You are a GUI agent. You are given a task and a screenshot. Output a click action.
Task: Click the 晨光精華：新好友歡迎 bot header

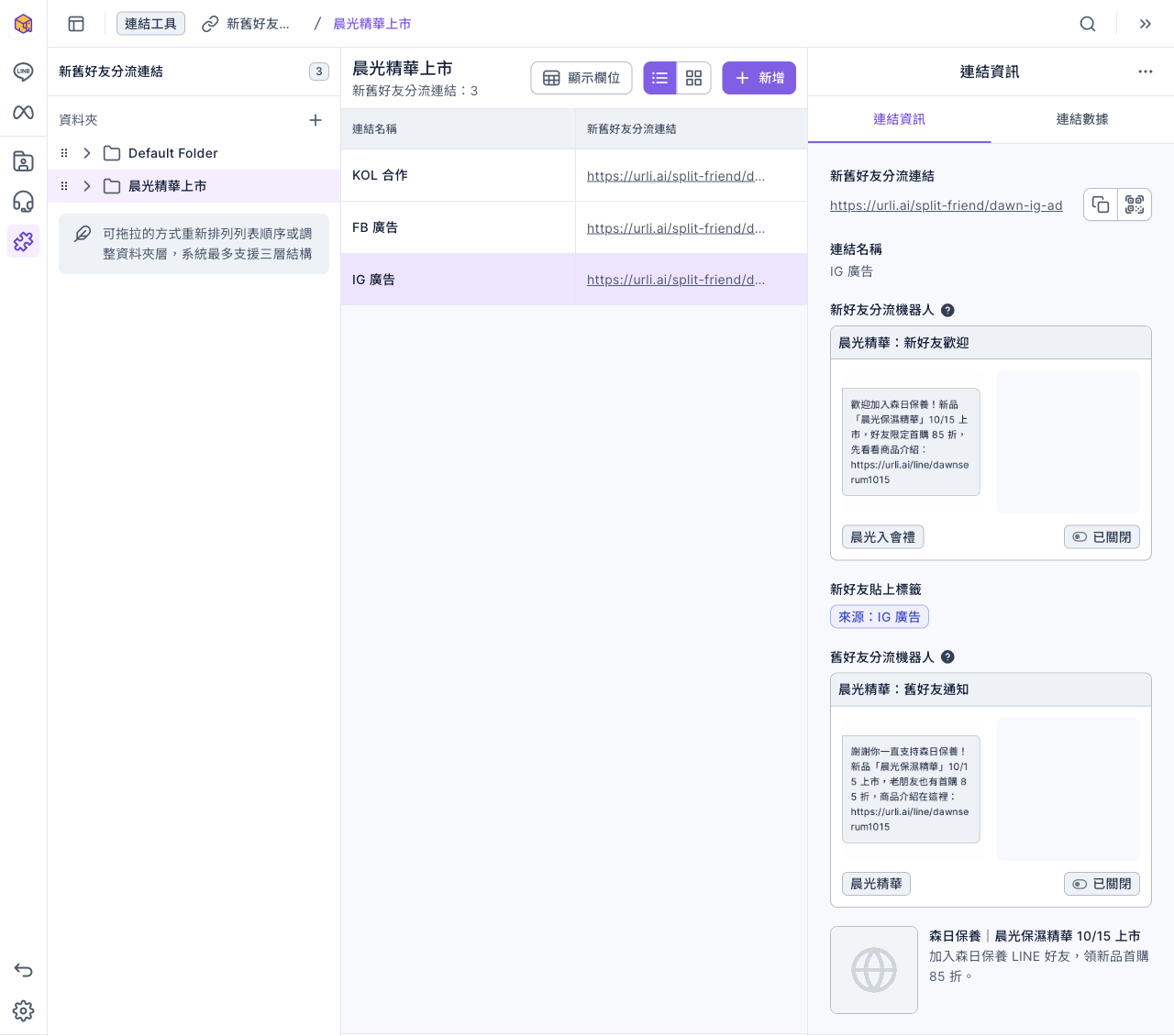(x=991, y=343)
